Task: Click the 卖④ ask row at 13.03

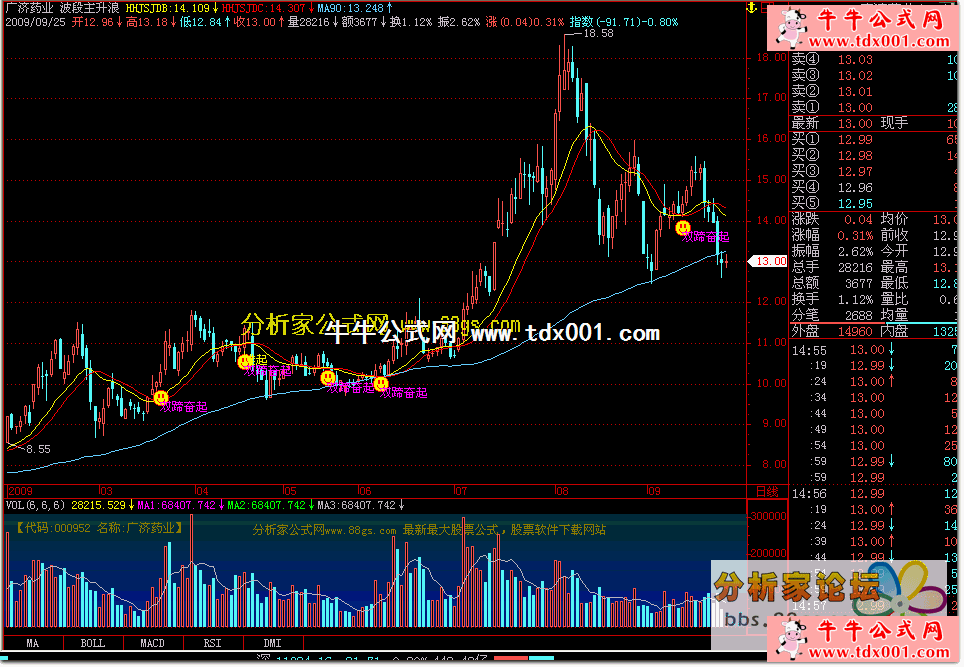Action: [x=874, y=60]
